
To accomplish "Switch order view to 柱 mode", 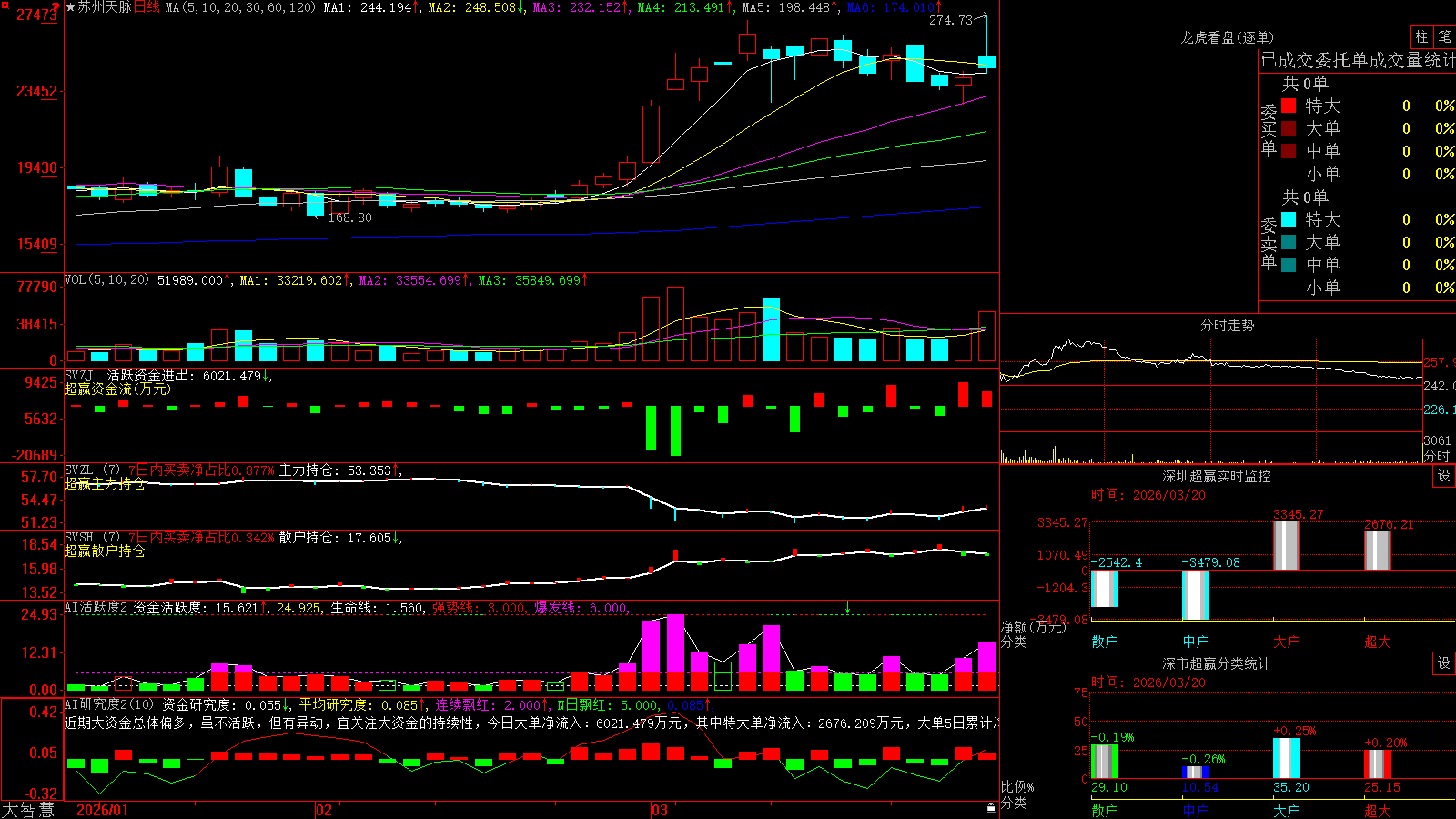I will point(1421,37).
